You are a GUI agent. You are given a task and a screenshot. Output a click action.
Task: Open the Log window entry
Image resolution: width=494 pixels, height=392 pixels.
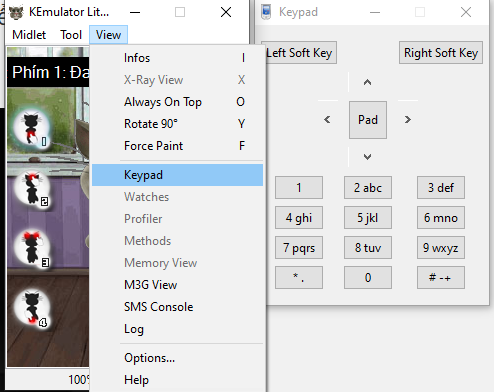[177, 329]
